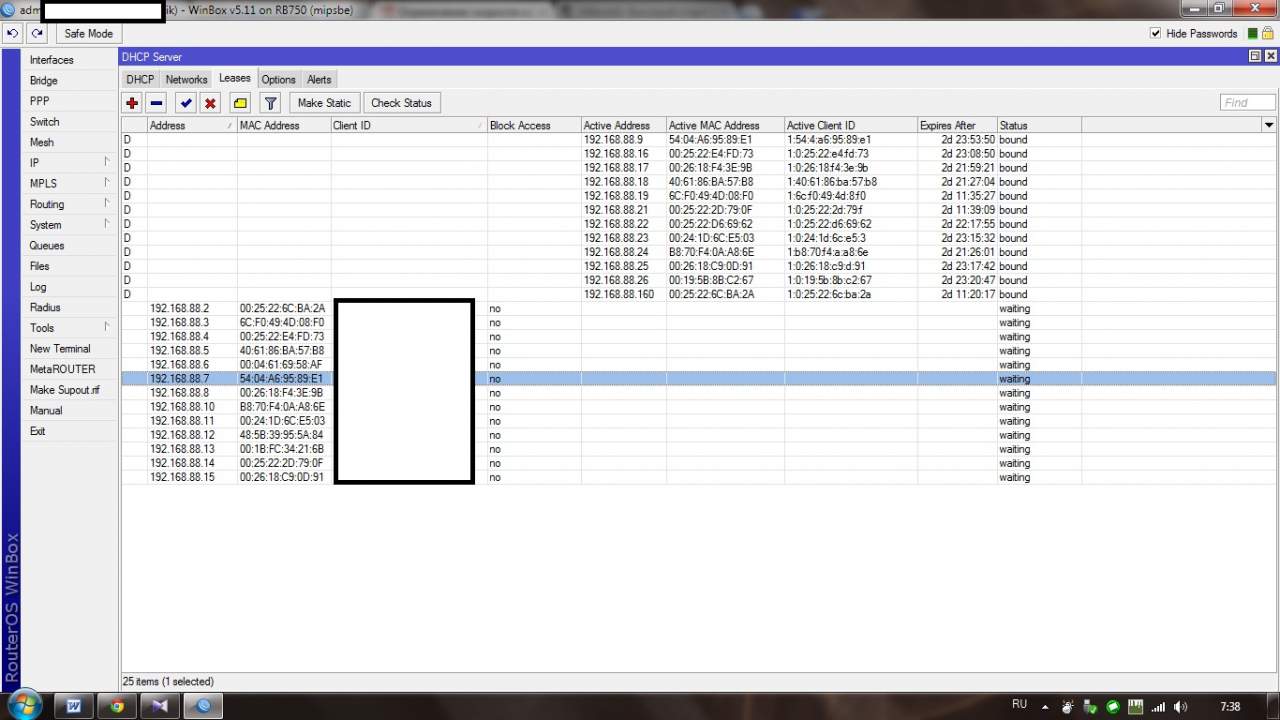
Task: Open Google Chrome from the taskbar
Action: coord(117,706)
